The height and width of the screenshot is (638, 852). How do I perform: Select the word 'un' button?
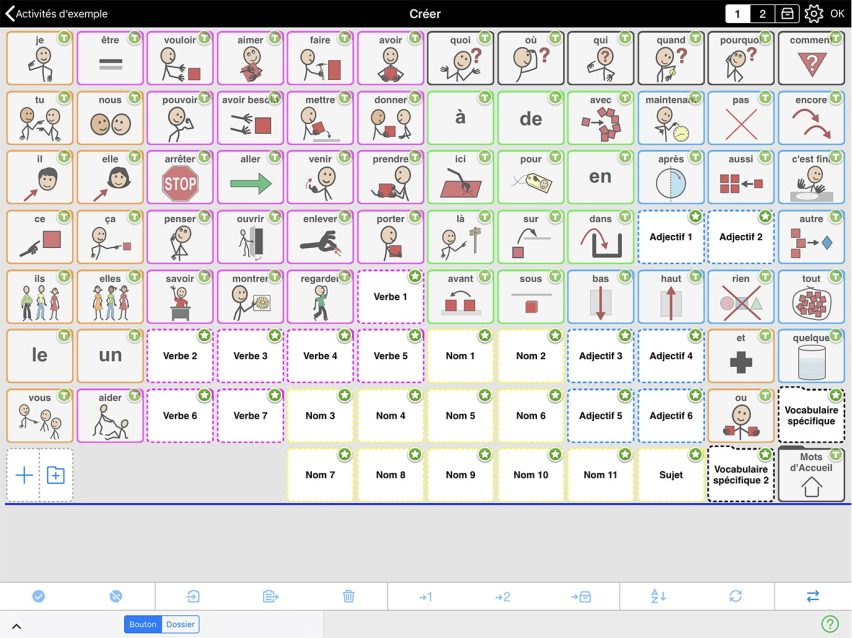pyautogui.click(x=110, y=356)
